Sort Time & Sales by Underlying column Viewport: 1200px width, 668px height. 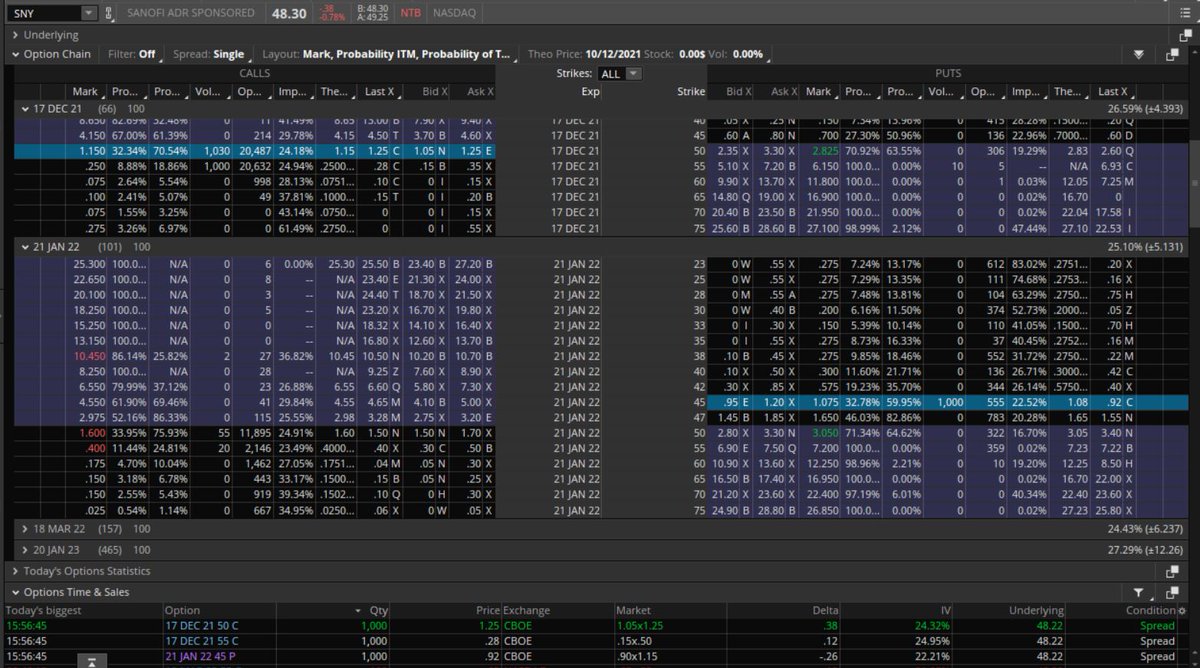tap(1039, 610)
